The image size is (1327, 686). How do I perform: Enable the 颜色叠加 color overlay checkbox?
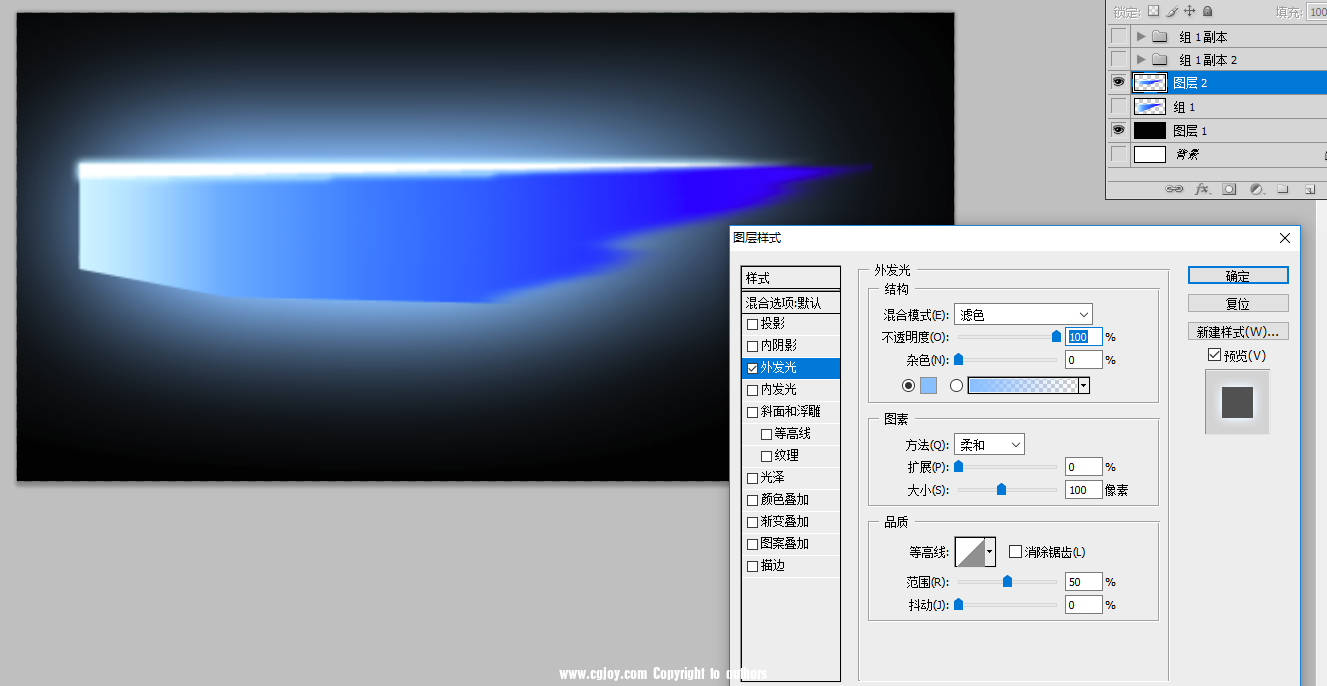(x=752, y=500)
